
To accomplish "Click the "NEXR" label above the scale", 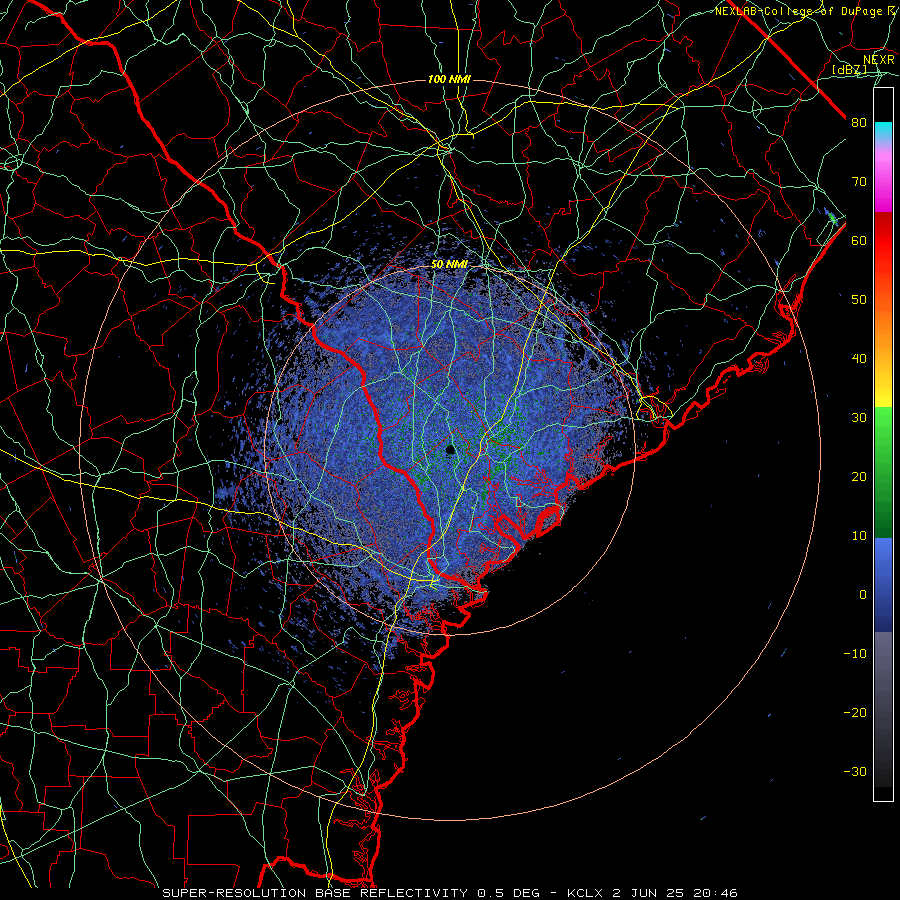I will tap(879, 60).
